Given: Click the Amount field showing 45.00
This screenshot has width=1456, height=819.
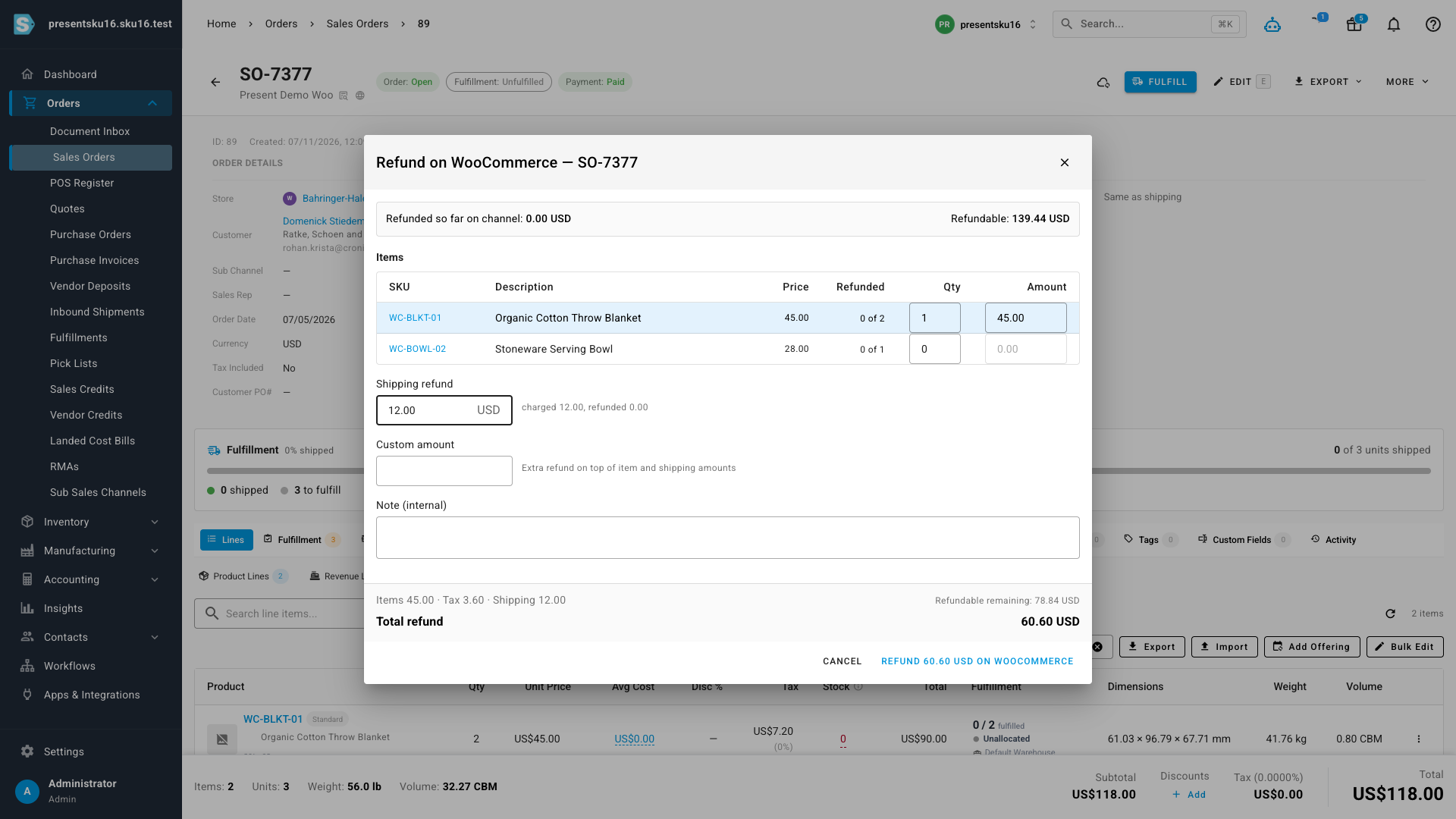Looking at the screenshot, I should pyautogui.click(x=1025, y=318).
